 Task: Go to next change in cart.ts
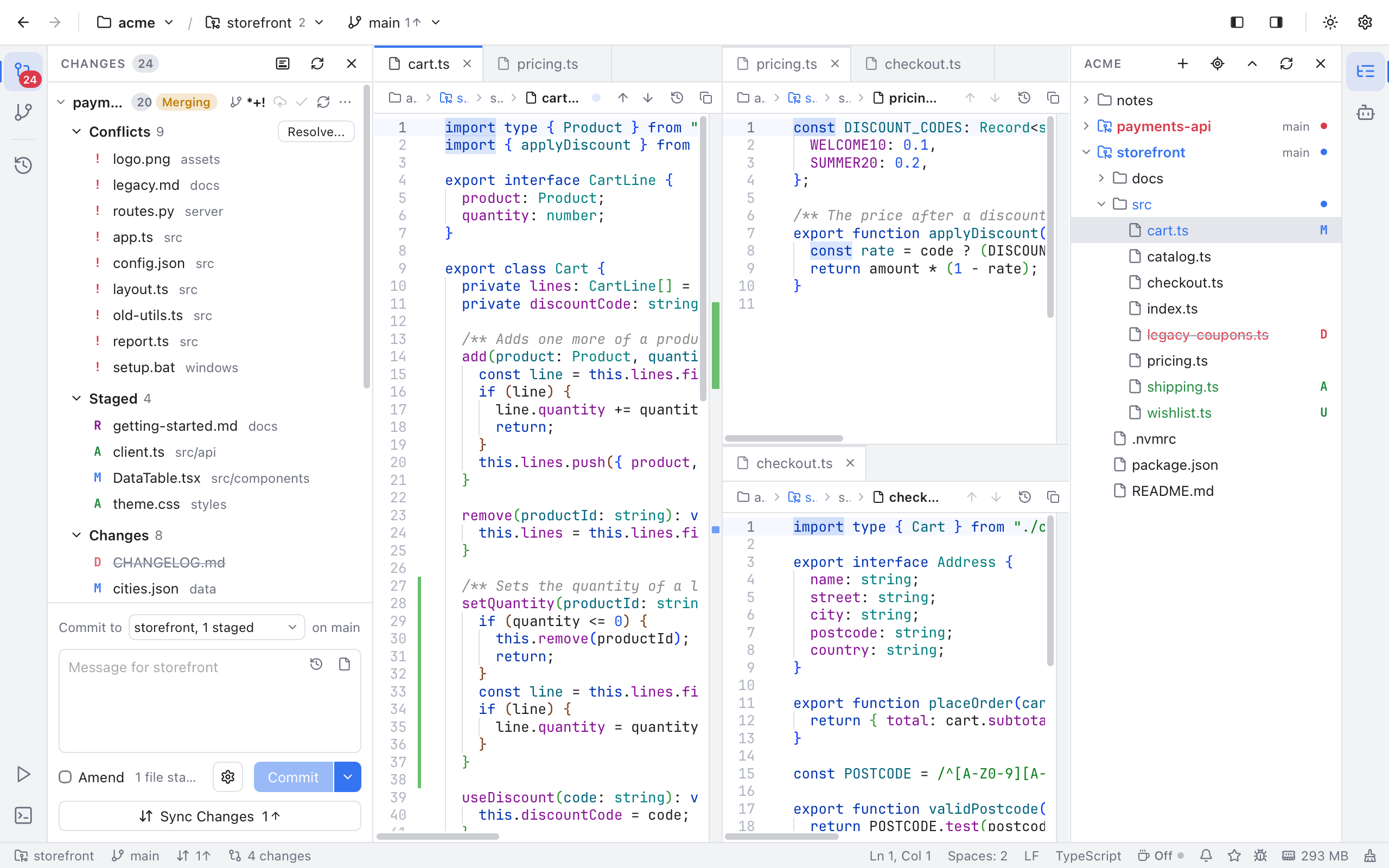click(648, 98)
